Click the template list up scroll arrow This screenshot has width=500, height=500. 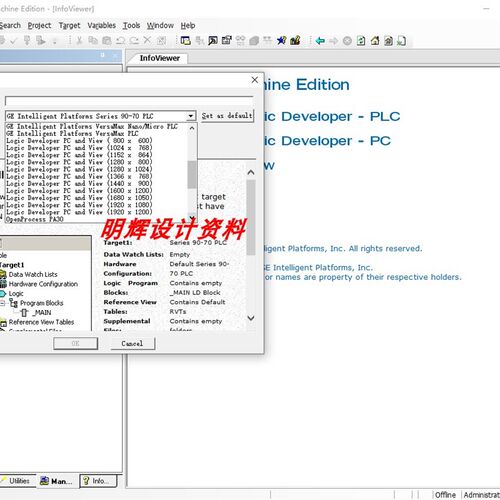coord(192,128)
